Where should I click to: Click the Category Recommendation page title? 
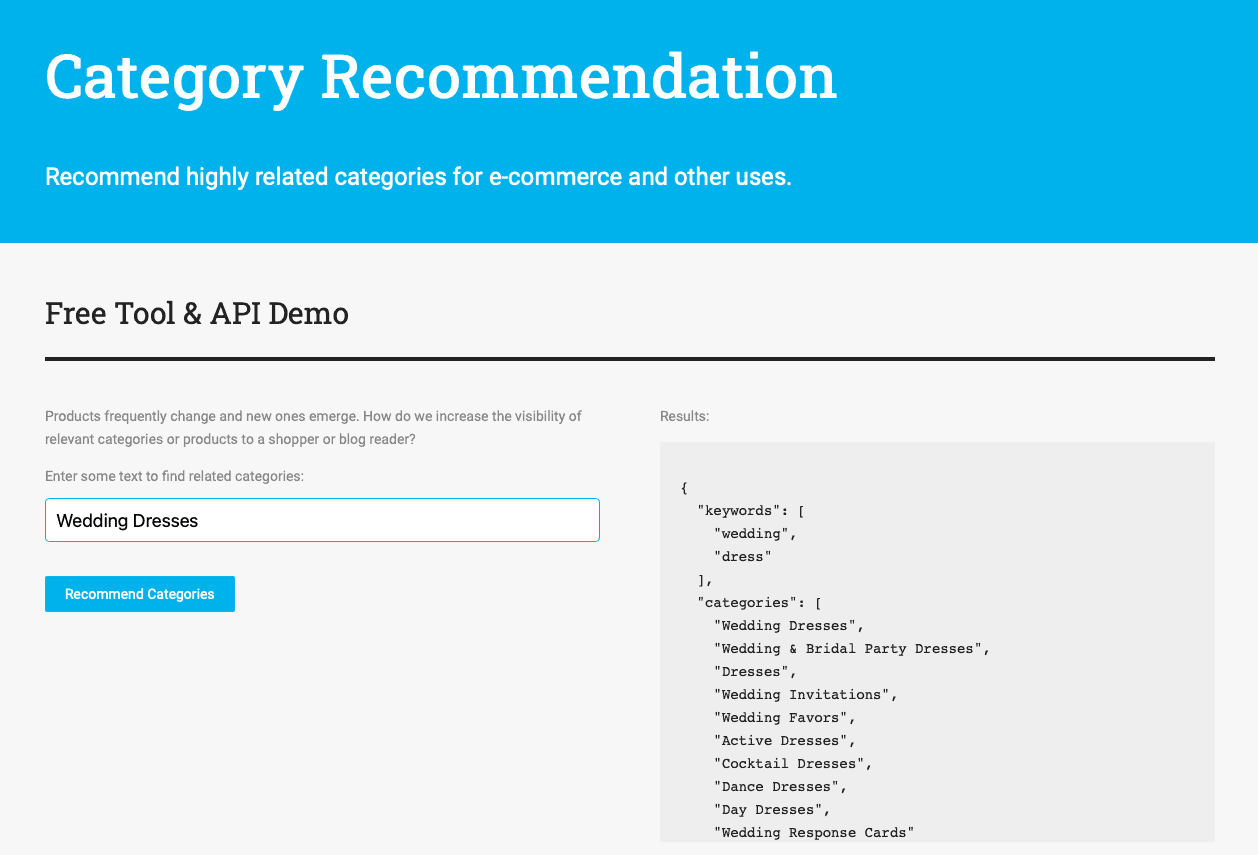point(440,75)
